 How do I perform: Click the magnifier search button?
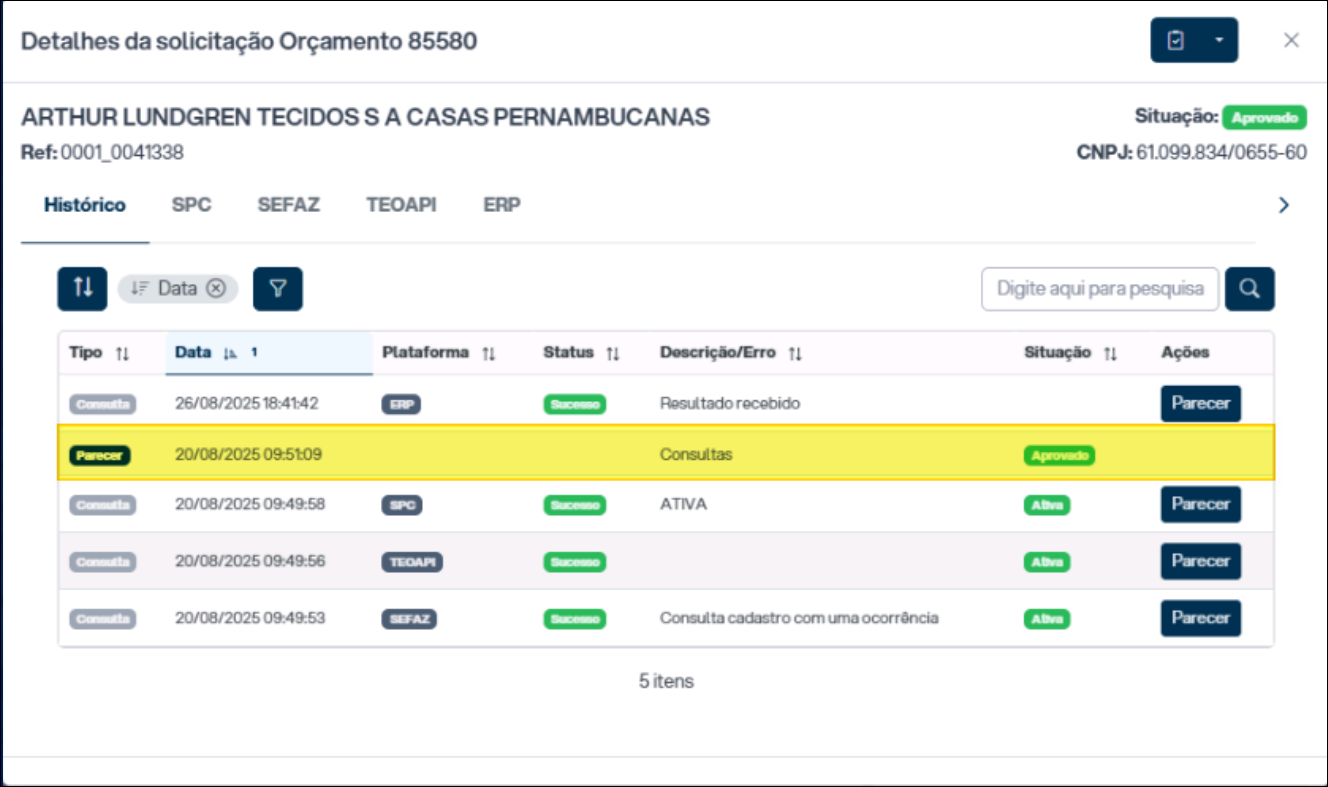coord(1250,289)
